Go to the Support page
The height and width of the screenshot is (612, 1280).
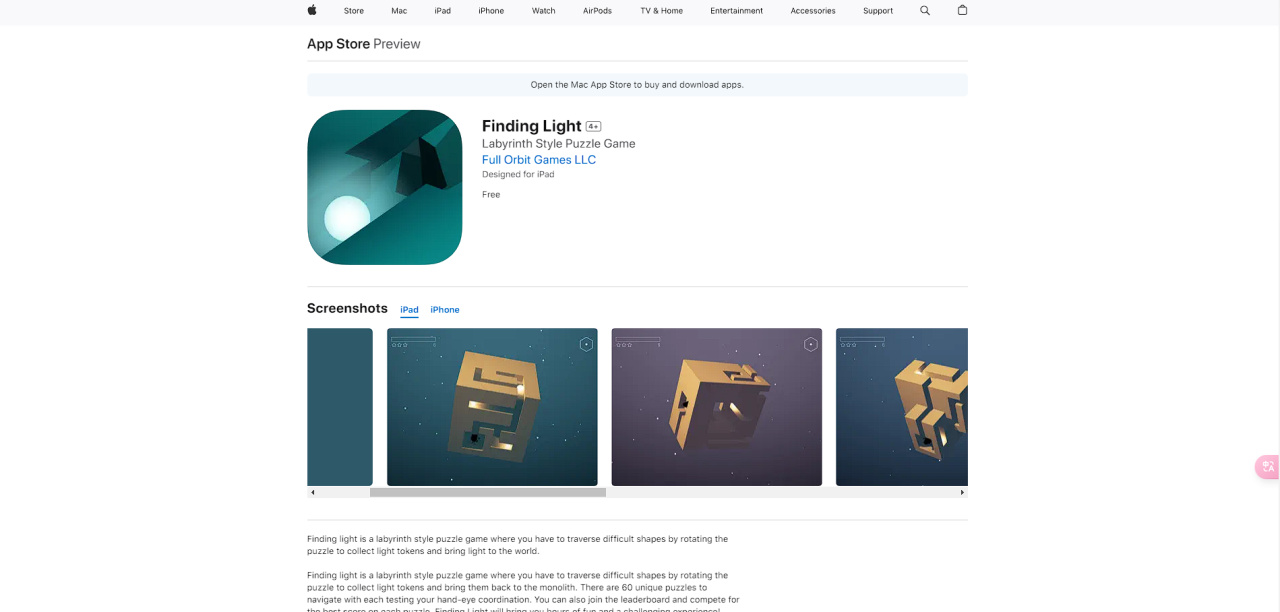click(878, 10)
